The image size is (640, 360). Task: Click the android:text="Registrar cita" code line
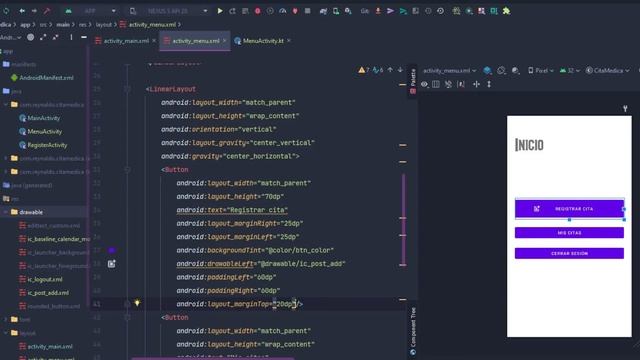(x=232, y=210)
